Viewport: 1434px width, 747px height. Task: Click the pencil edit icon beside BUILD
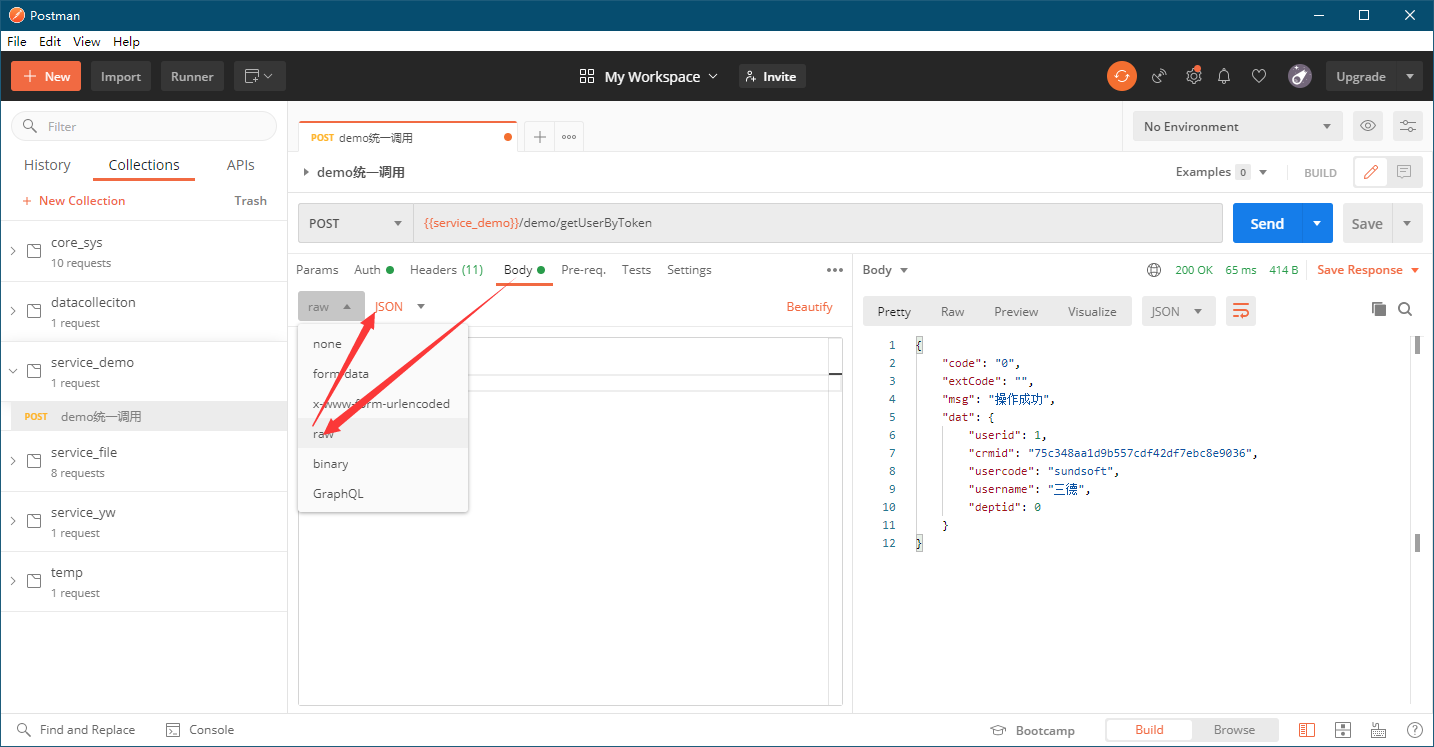pyautogui.click(x=1371, y=172)
